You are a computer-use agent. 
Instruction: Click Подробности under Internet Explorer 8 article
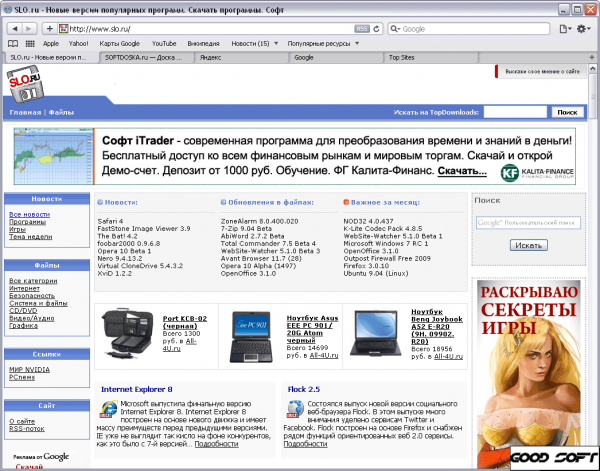point(217,444)
